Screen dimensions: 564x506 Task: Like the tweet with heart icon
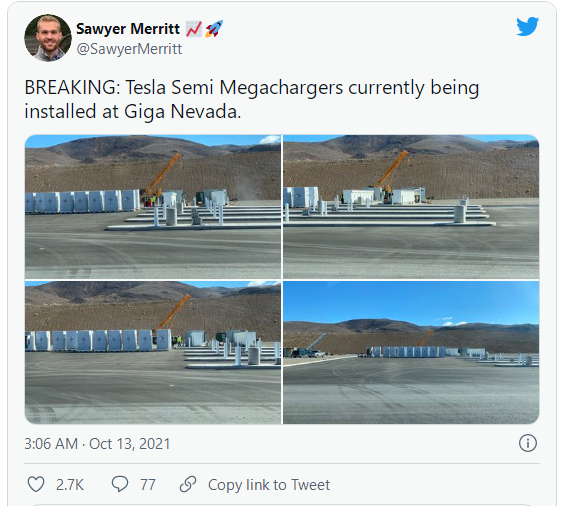(36, 484)
